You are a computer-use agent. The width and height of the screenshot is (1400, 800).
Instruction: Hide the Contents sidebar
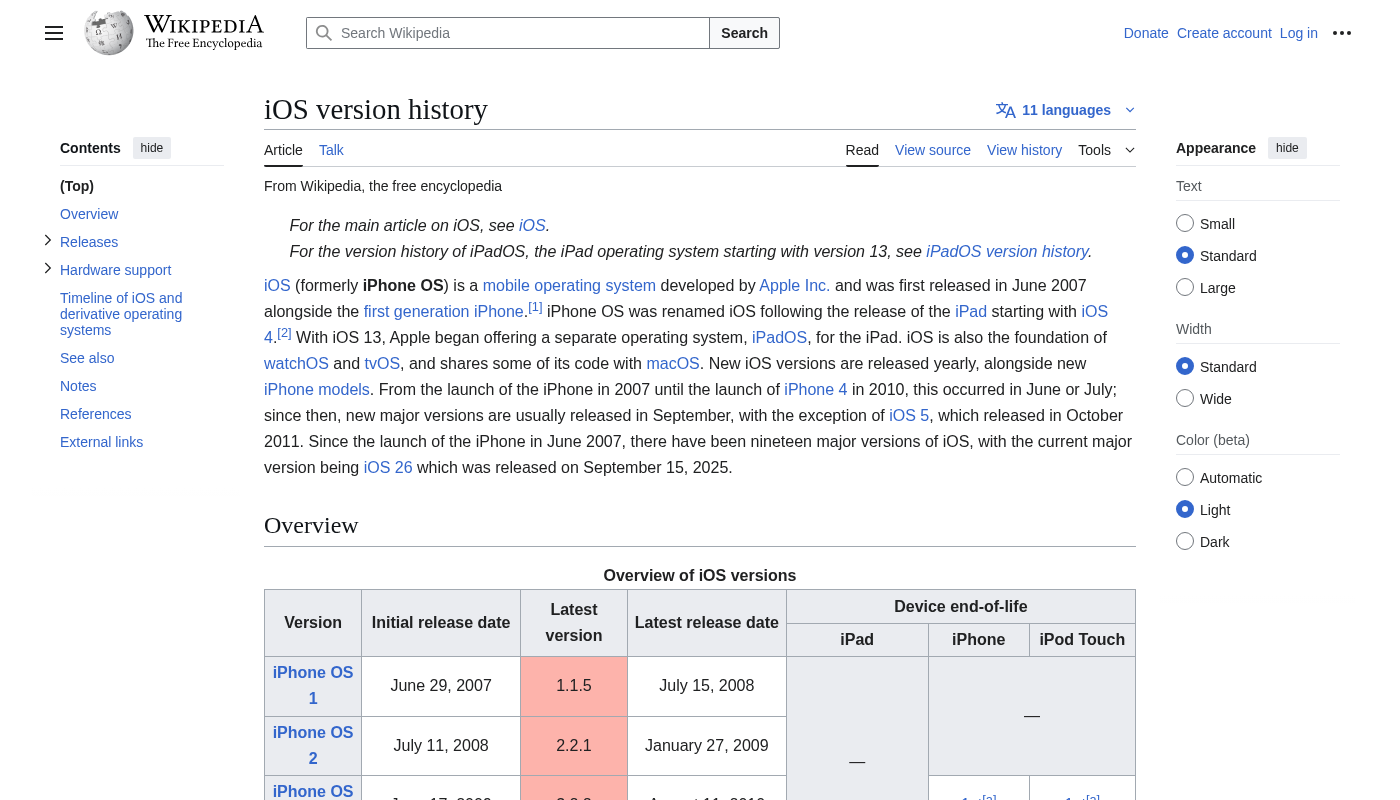point(152,148)
